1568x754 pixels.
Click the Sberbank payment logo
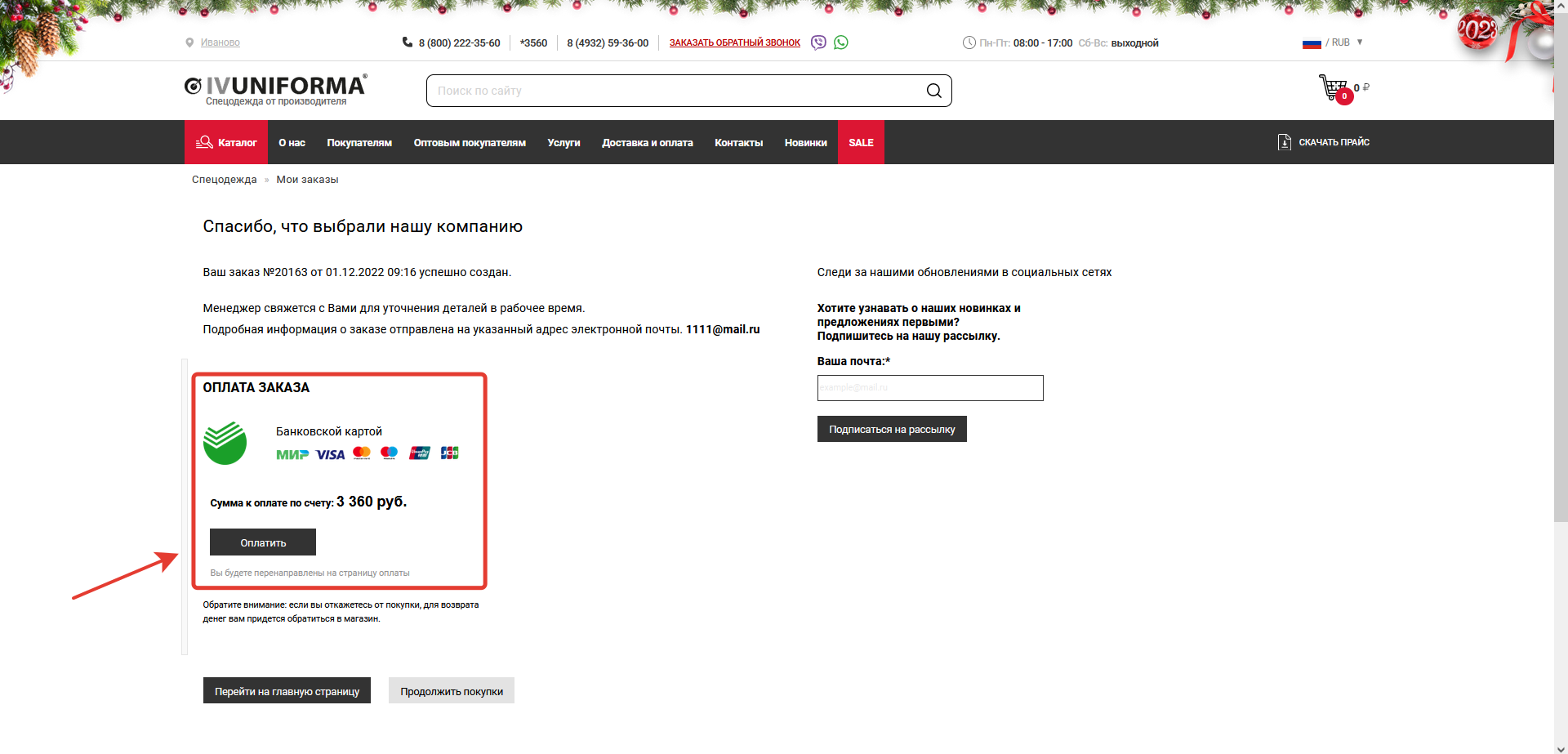(225, 444)
